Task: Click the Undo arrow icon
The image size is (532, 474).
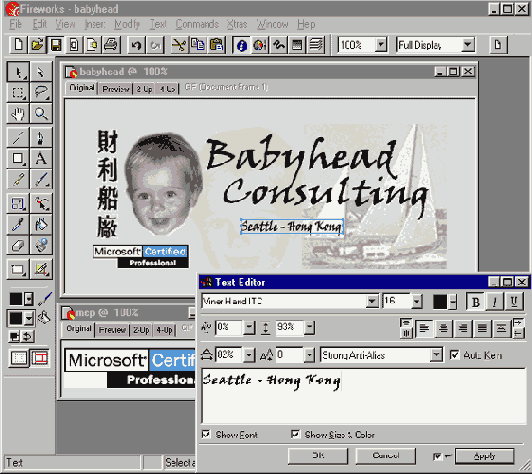Action: point(136,45)
